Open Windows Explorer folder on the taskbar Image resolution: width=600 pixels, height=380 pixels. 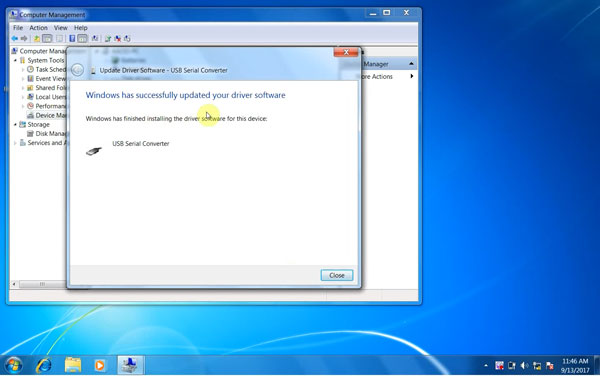tap(73, 365)
